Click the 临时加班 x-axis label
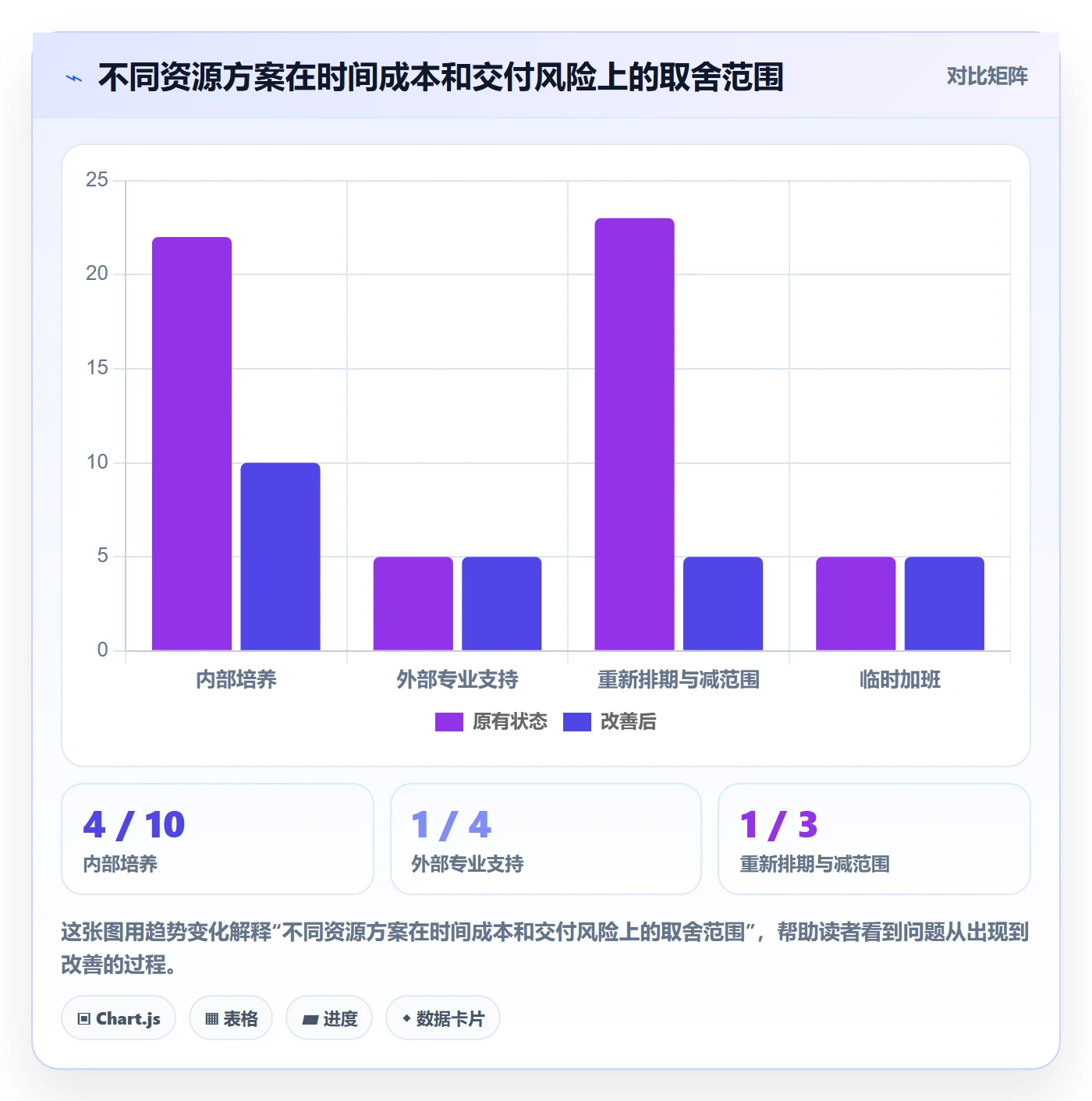This screenshot has width=1092, height=1101. click(900, 680)
